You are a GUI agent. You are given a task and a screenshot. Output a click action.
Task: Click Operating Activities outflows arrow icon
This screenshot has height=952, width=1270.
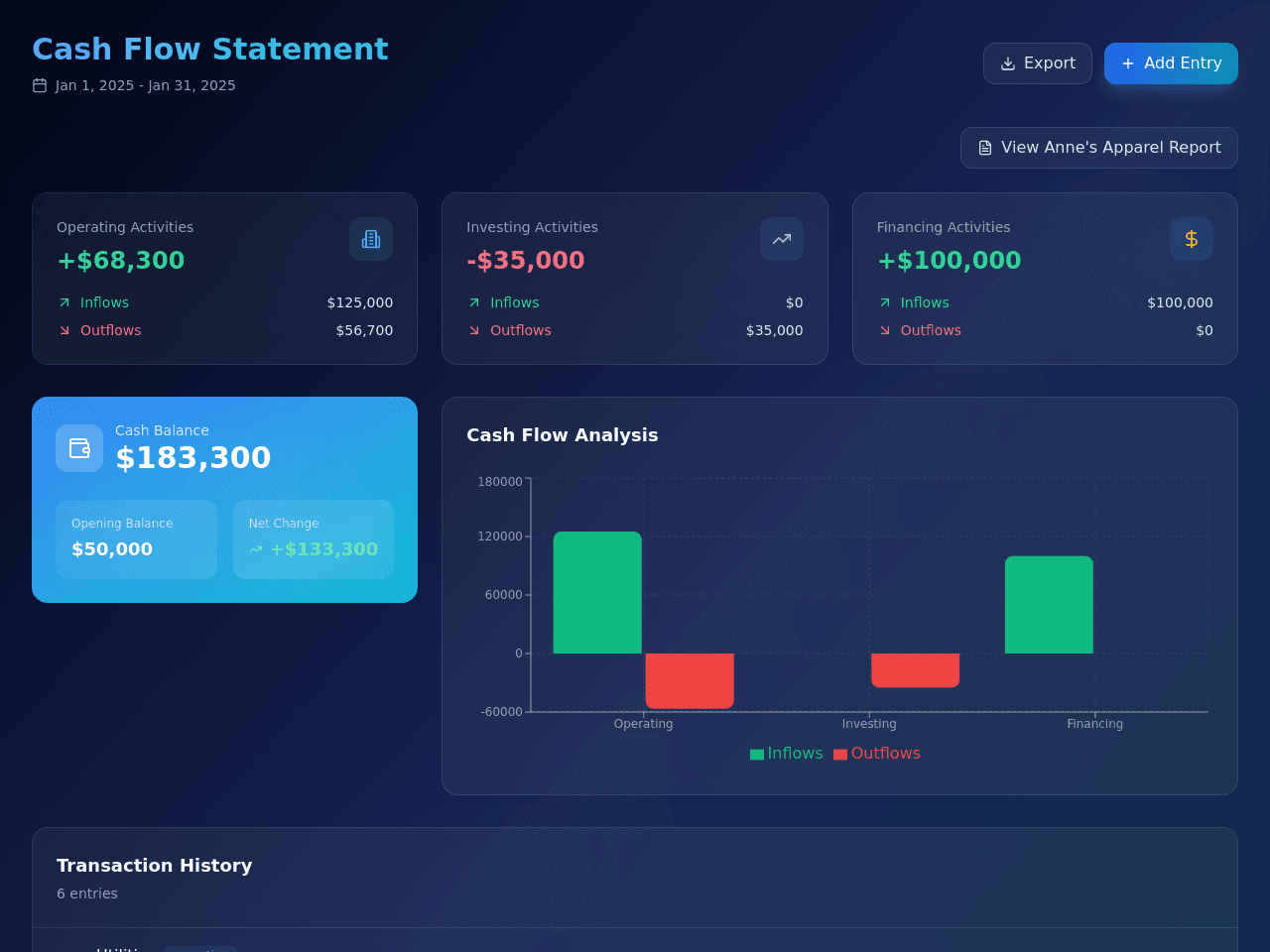(64, 330)
